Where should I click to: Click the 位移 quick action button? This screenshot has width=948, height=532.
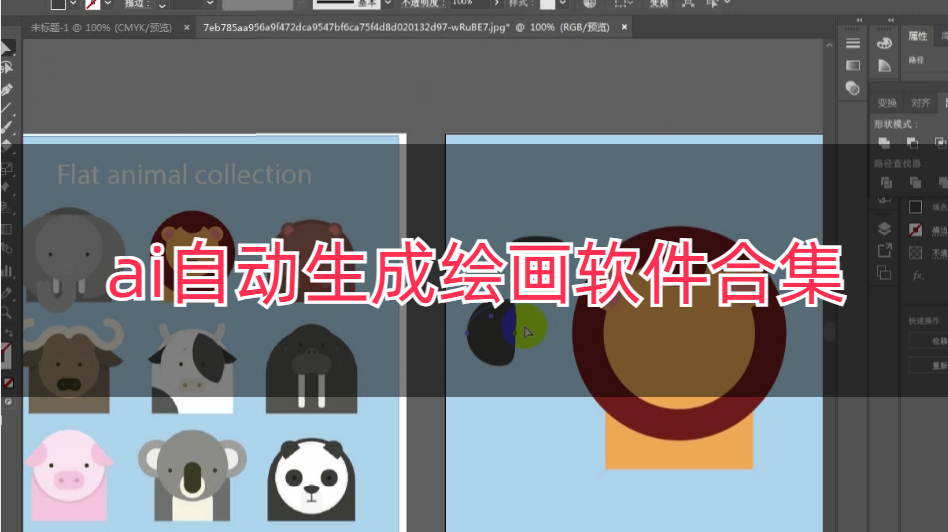coord(929,341)
